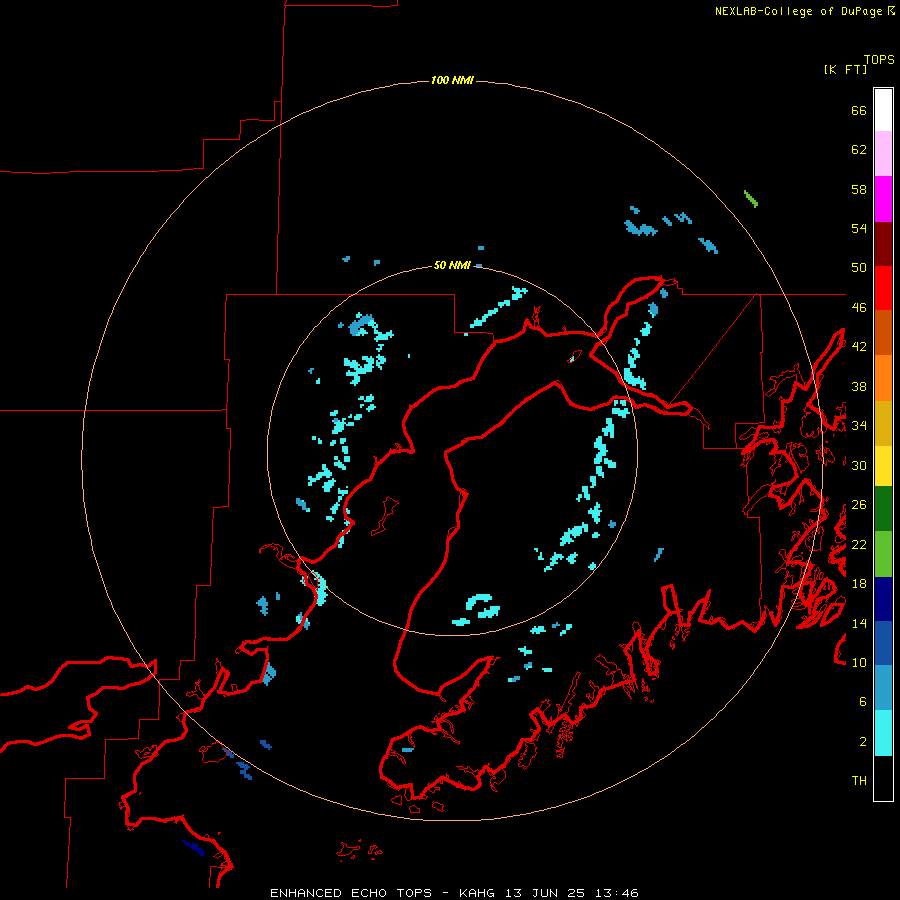The height and width of the screenshot is (900, 900).
Task: Click the legend value "46"
Action: 859,308
